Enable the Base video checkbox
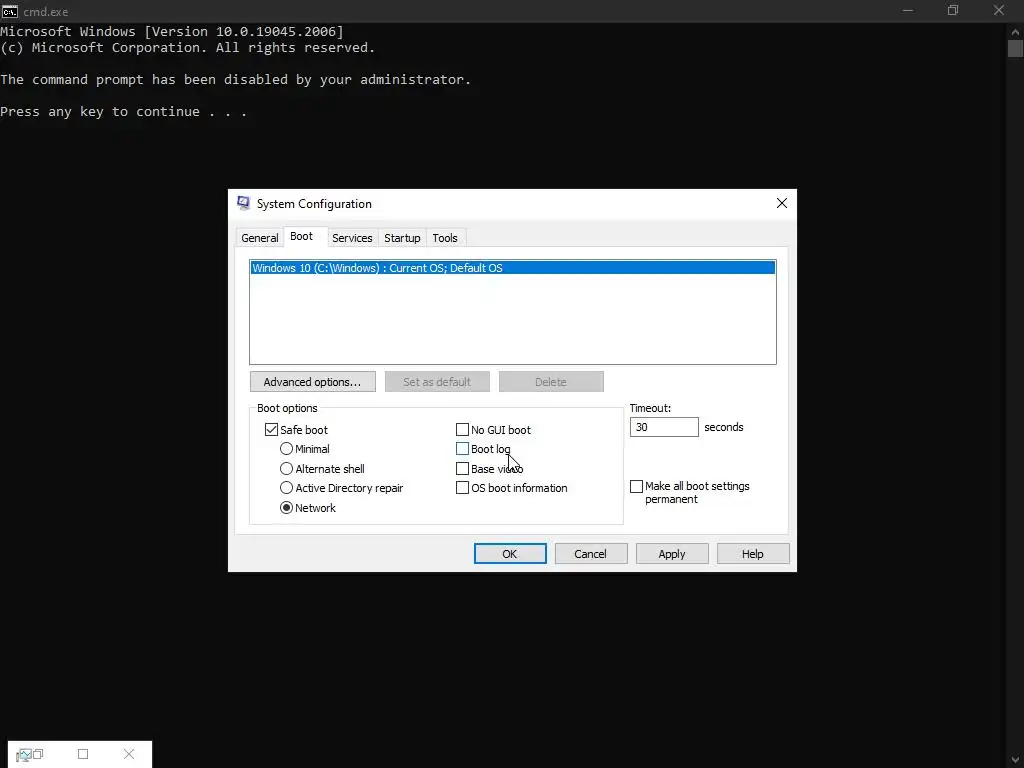This screenshot has height=768, width=1024. (462, 468)
